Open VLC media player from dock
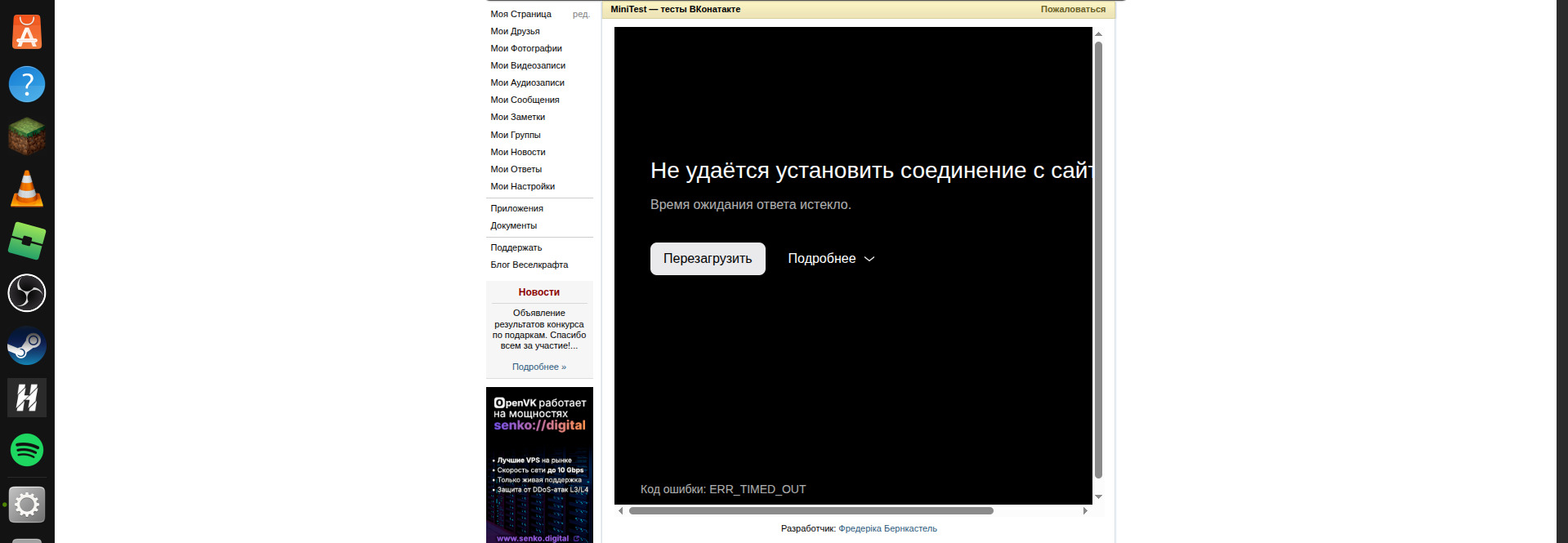1568x543 pixels. click(x=27, y=189)
